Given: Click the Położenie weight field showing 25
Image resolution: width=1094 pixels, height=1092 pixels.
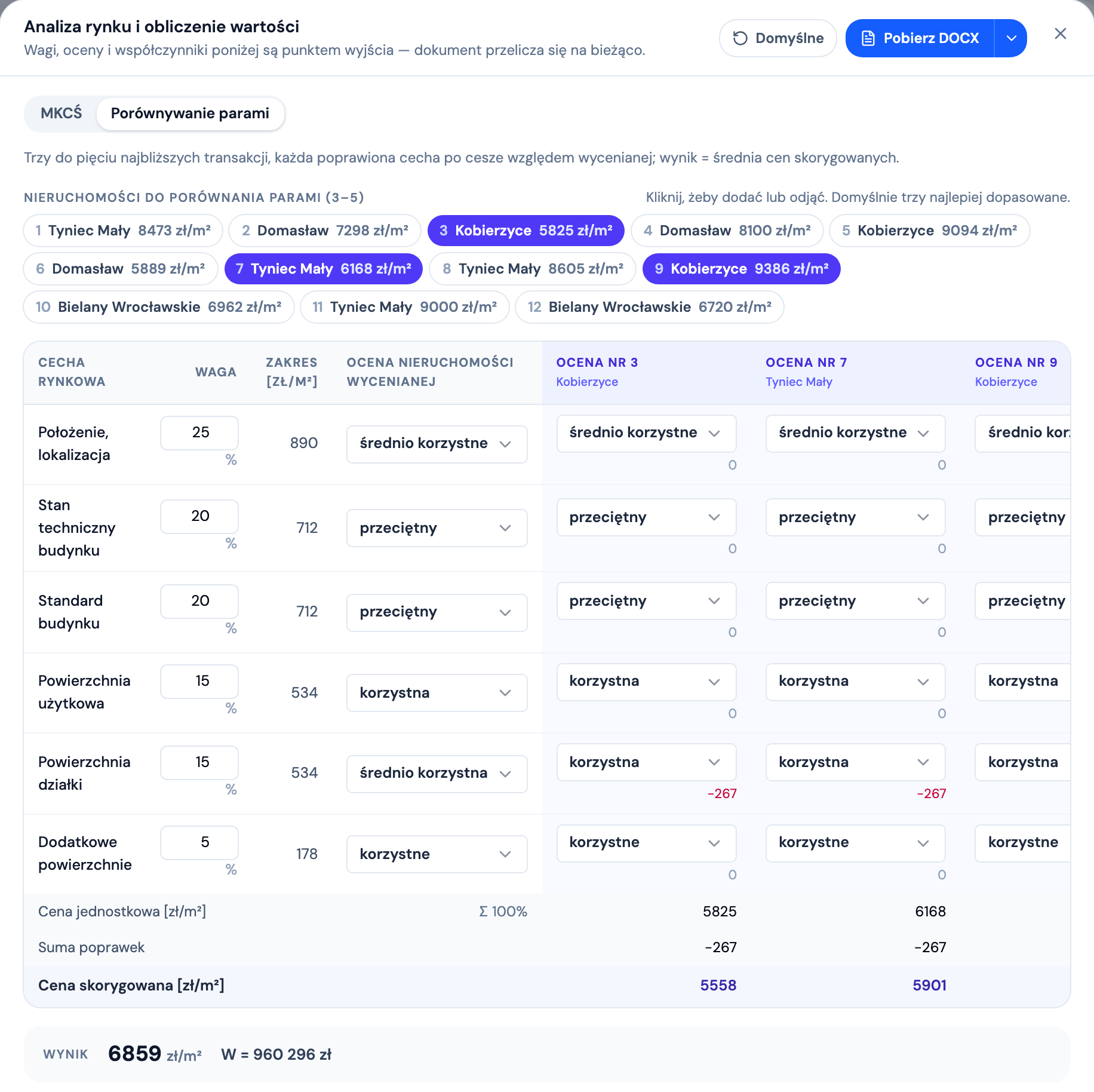Looking at the screenshot, I should pyautogui.click(x=199, y=432).
